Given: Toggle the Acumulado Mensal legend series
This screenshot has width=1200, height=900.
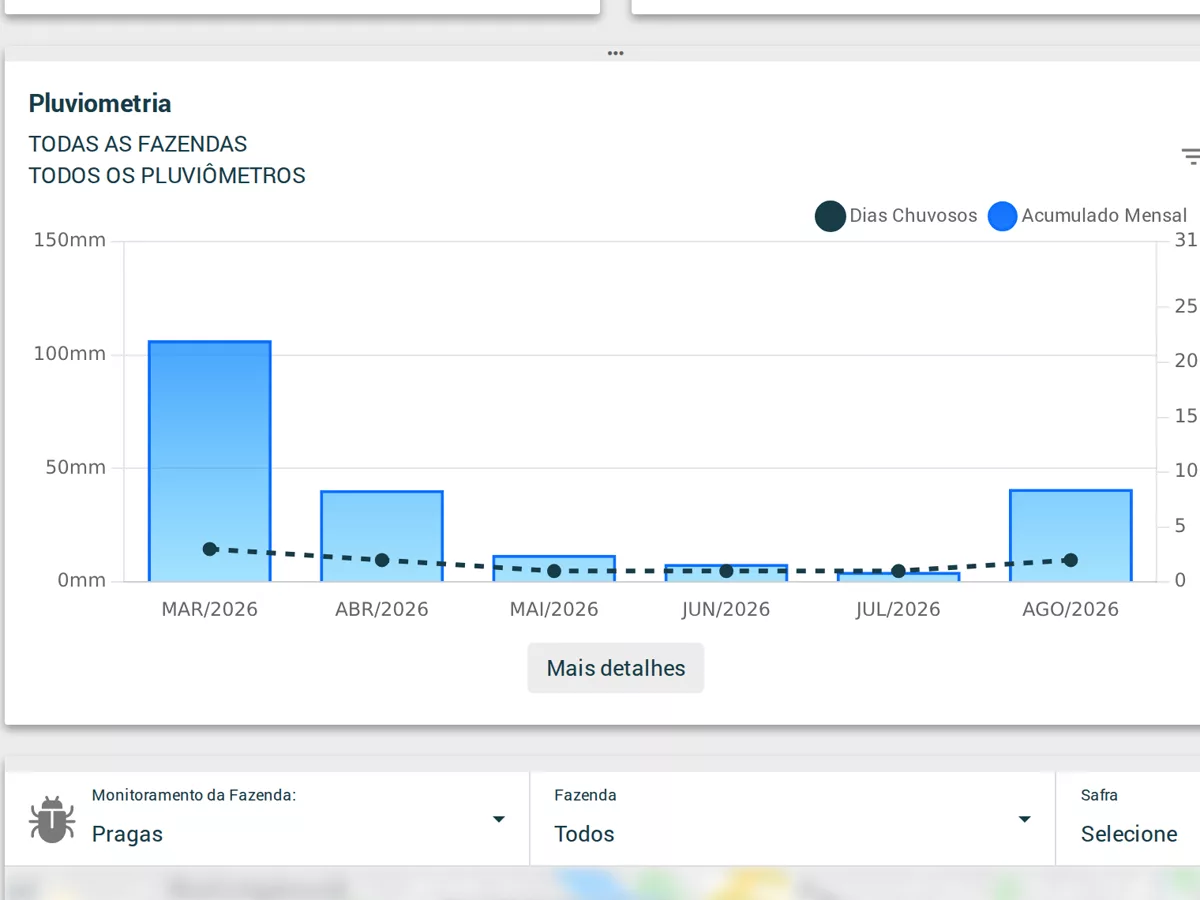Looking at the screenshot, I should 1087,216.
